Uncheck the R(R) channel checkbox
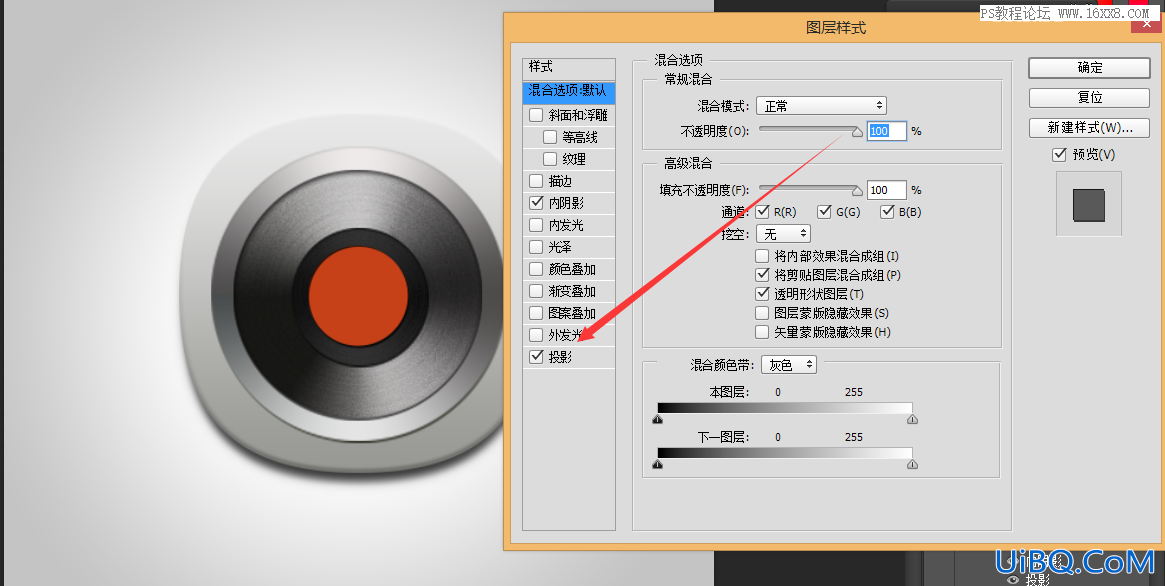 pos(762,212)
